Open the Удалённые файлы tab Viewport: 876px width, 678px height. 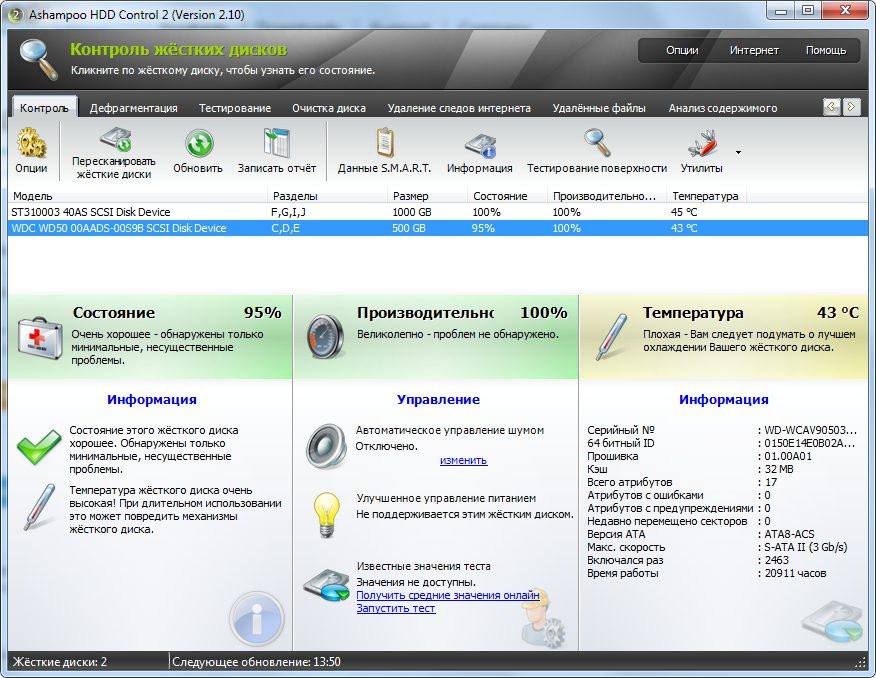point(599,108)
